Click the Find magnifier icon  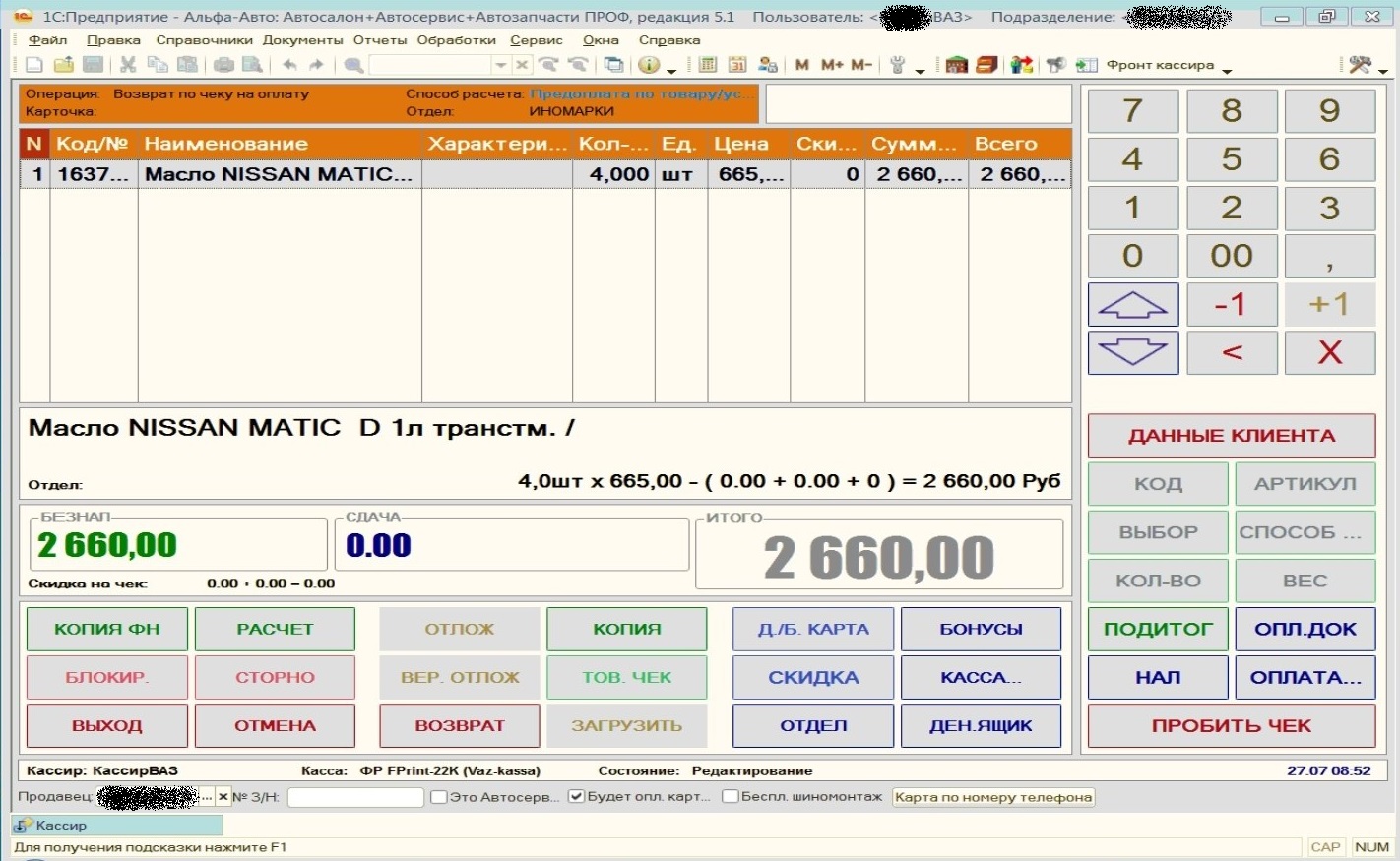point(353,65)
